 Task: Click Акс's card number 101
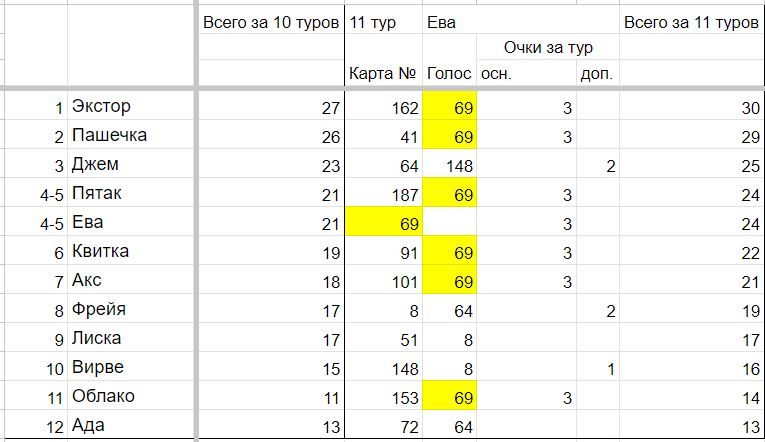click(383, 280)
